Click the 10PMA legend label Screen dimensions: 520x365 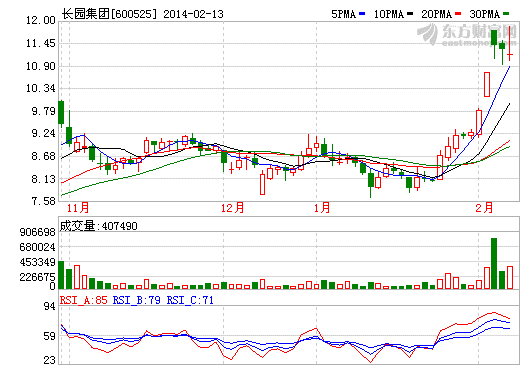389,14
